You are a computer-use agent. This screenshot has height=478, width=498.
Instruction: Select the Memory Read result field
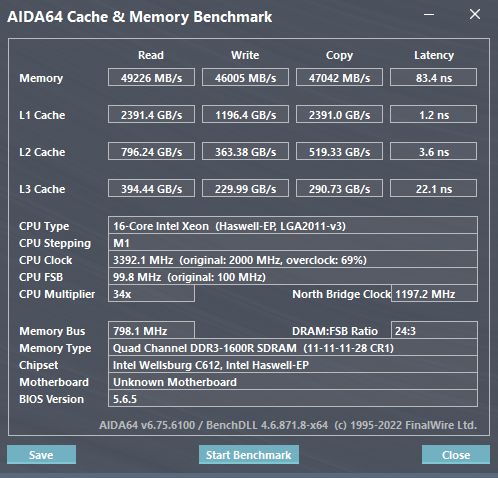pos(151,77)
